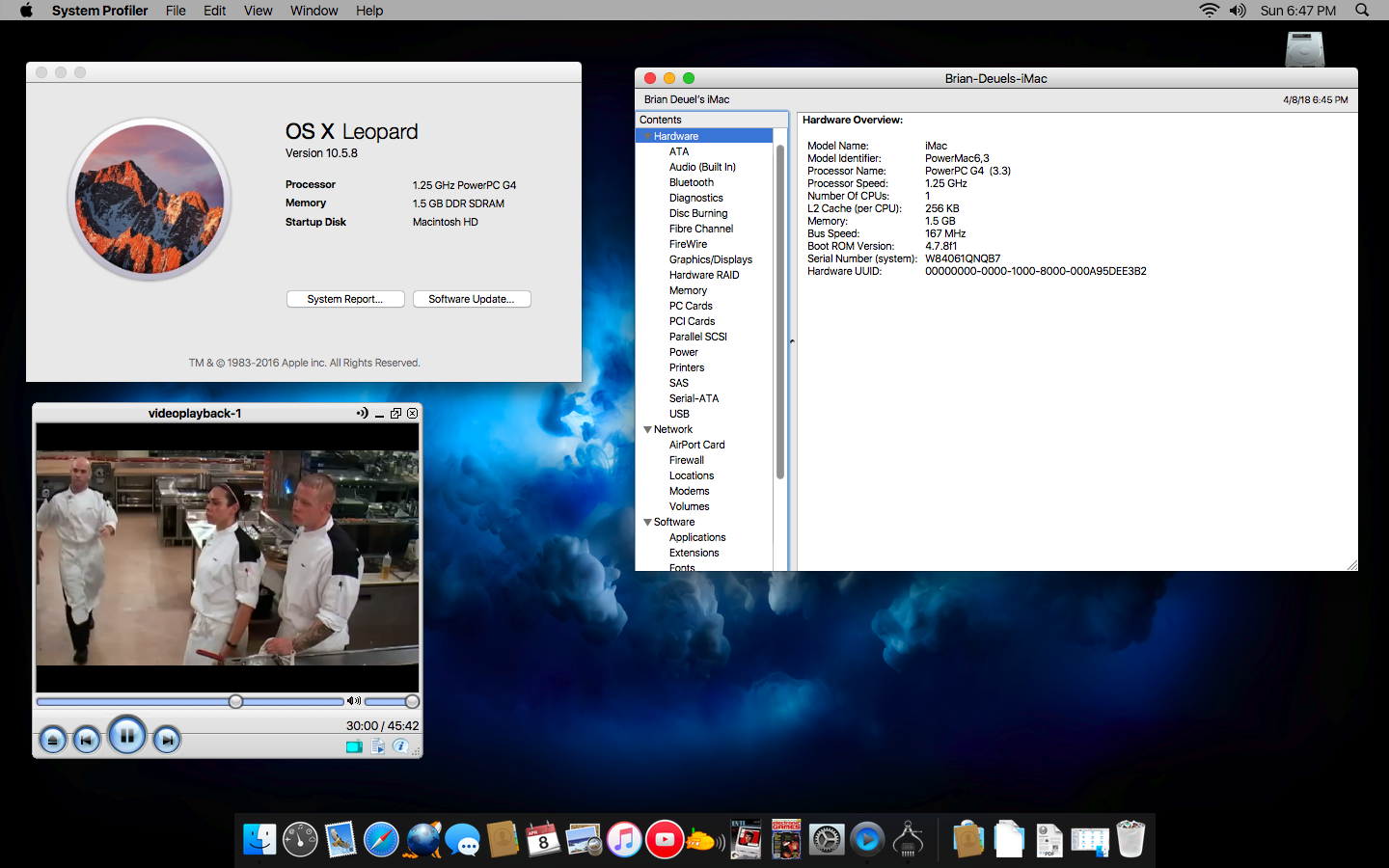Skip to the previous track in player
Viewport: 1389px width, 868px height.
[x=87, y=740]
